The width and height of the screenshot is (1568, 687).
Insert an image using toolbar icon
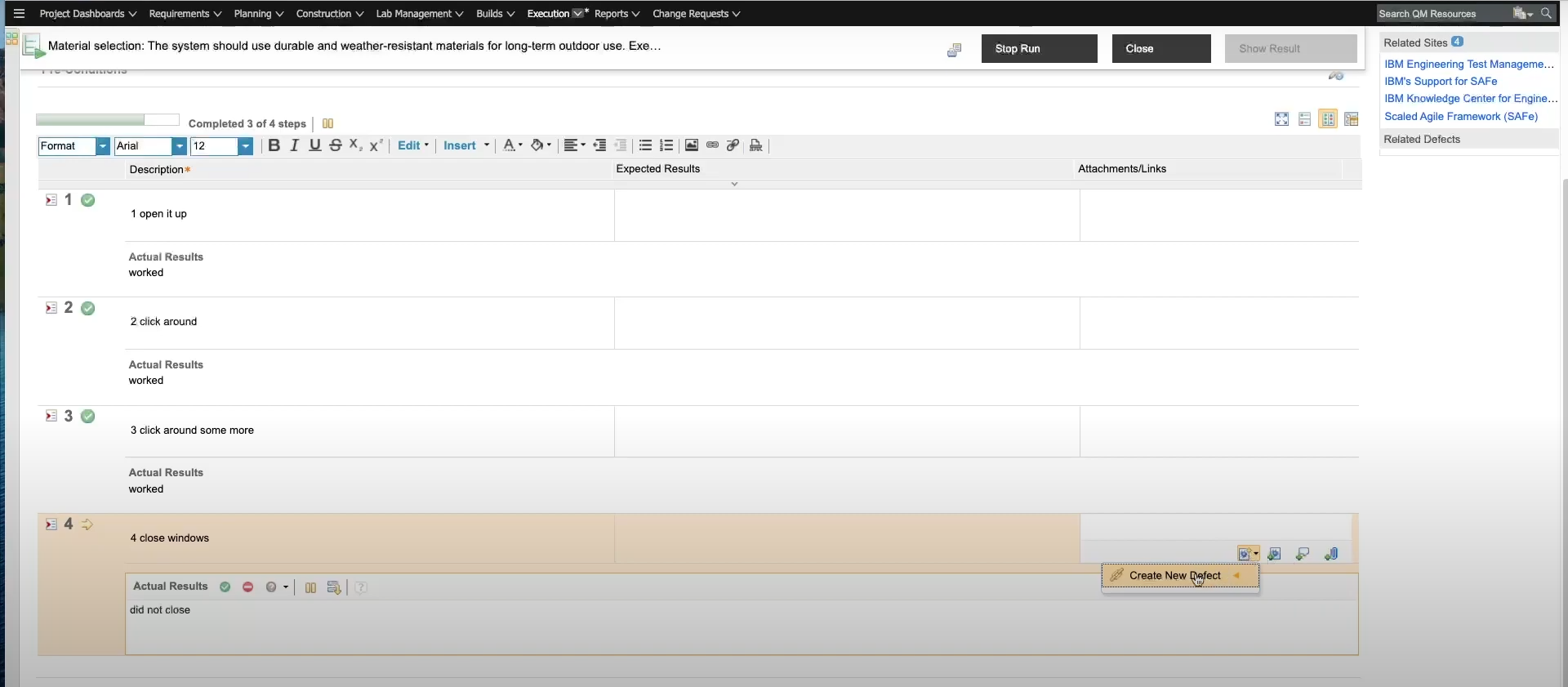(x=691, y=145)
